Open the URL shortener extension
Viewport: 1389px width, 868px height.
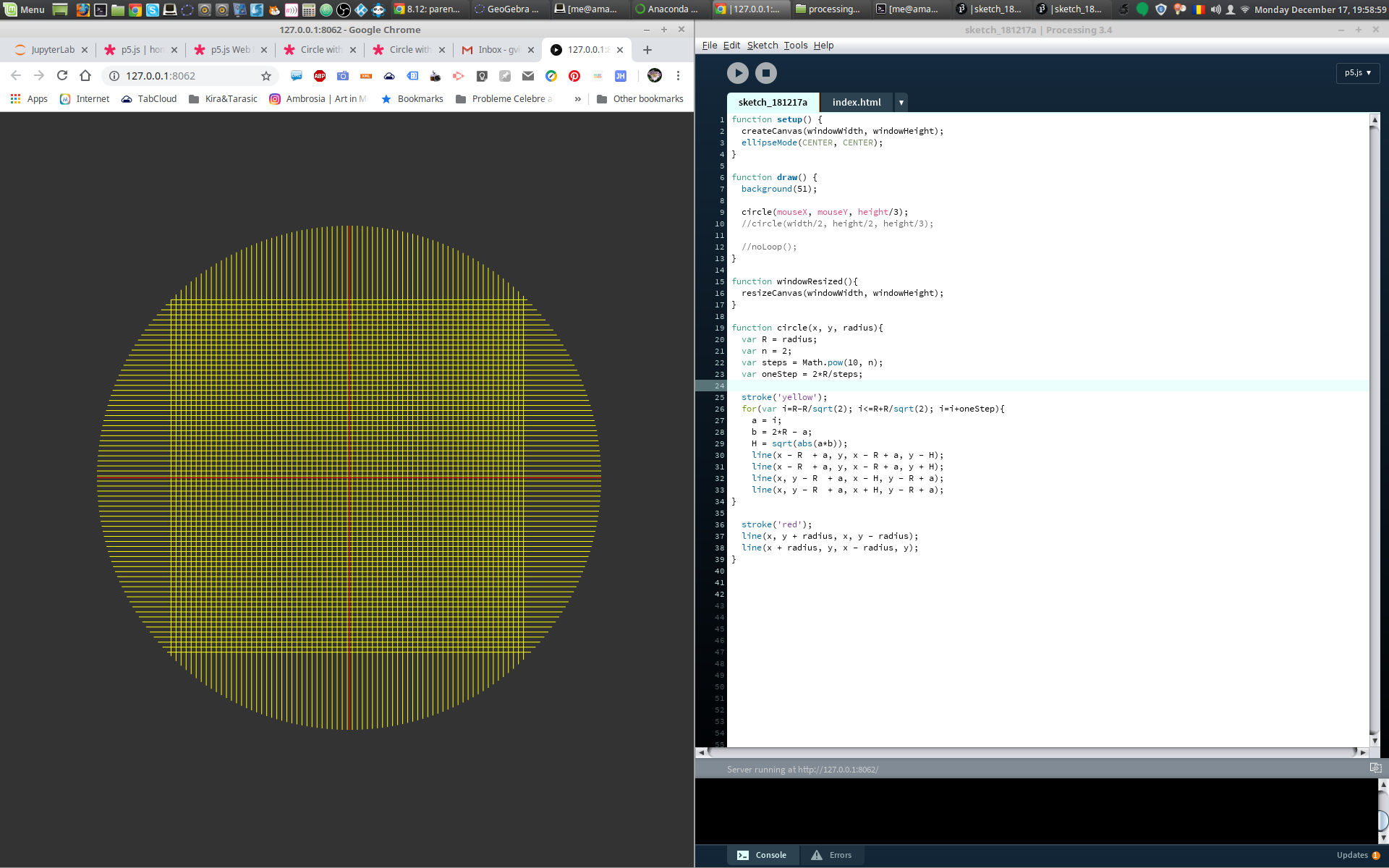pos(297,76)
